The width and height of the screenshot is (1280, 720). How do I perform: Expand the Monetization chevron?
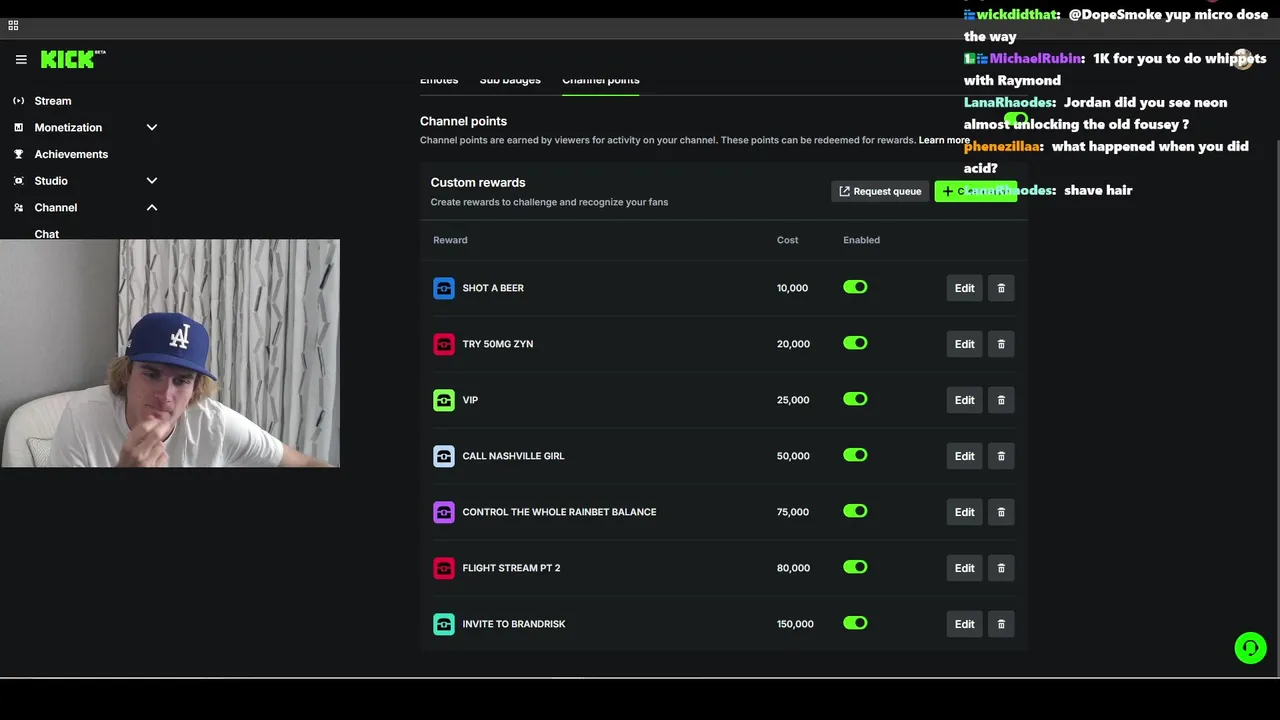[x=152, y=128]
